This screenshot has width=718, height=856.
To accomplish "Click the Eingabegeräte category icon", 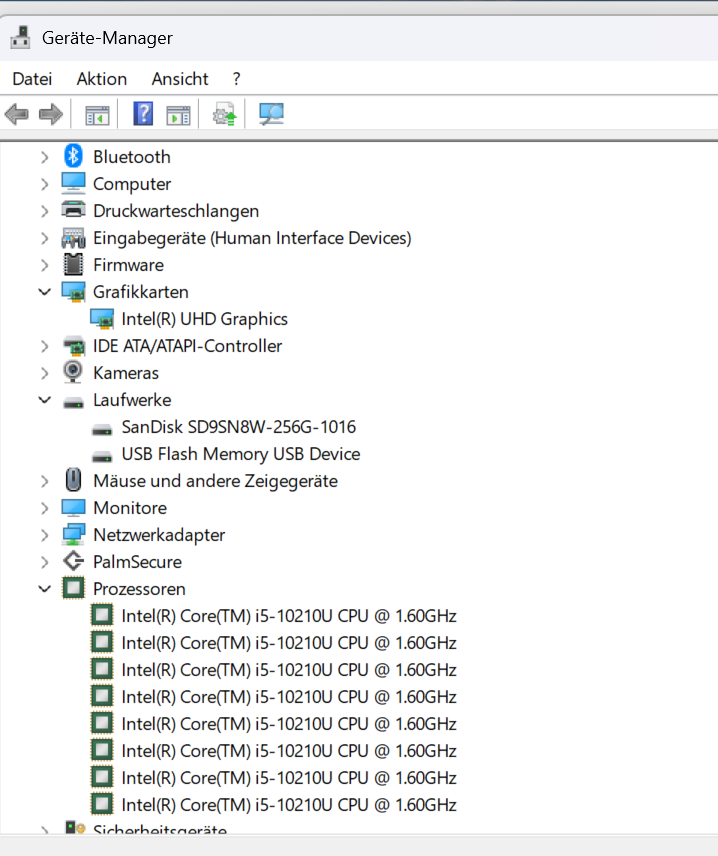I will pos(73,238).
